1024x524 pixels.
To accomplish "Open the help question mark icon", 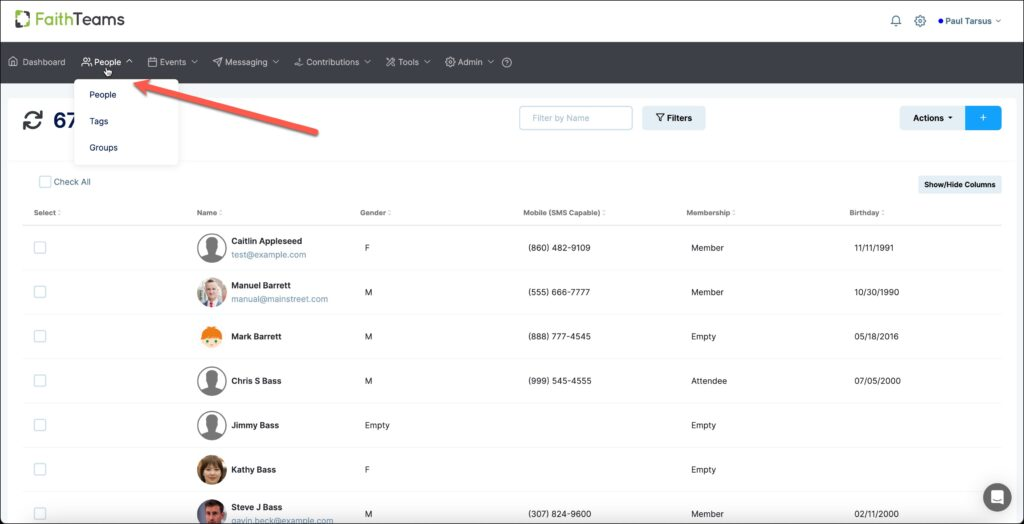I will pos(507,63).
